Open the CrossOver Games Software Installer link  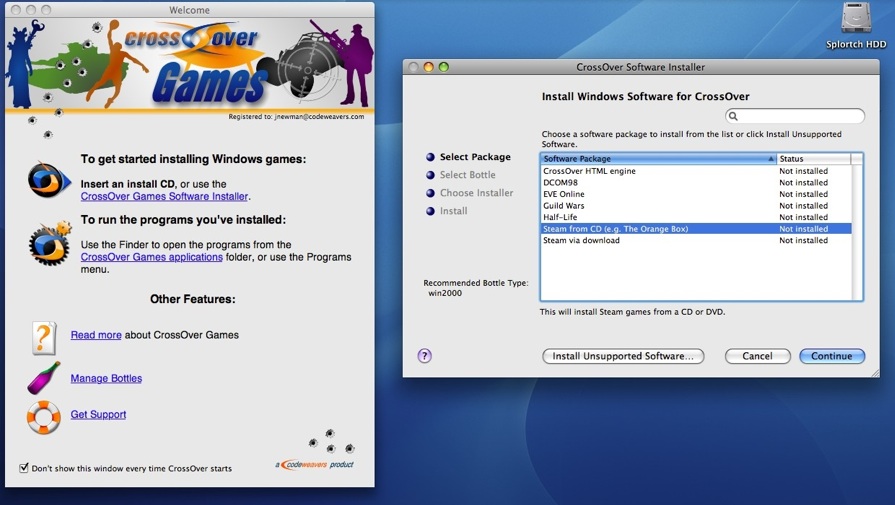click(164, 196)
